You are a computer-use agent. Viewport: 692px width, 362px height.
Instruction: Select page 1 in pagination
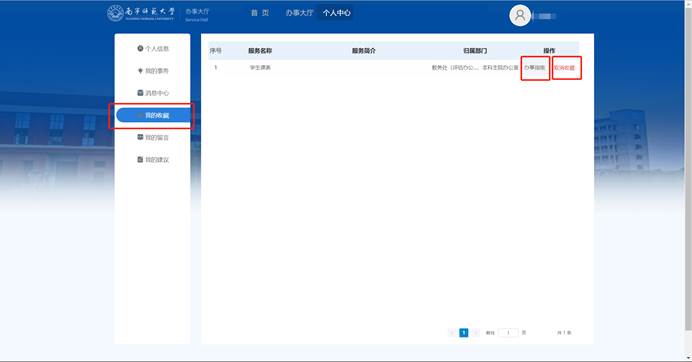click(463, 332)
